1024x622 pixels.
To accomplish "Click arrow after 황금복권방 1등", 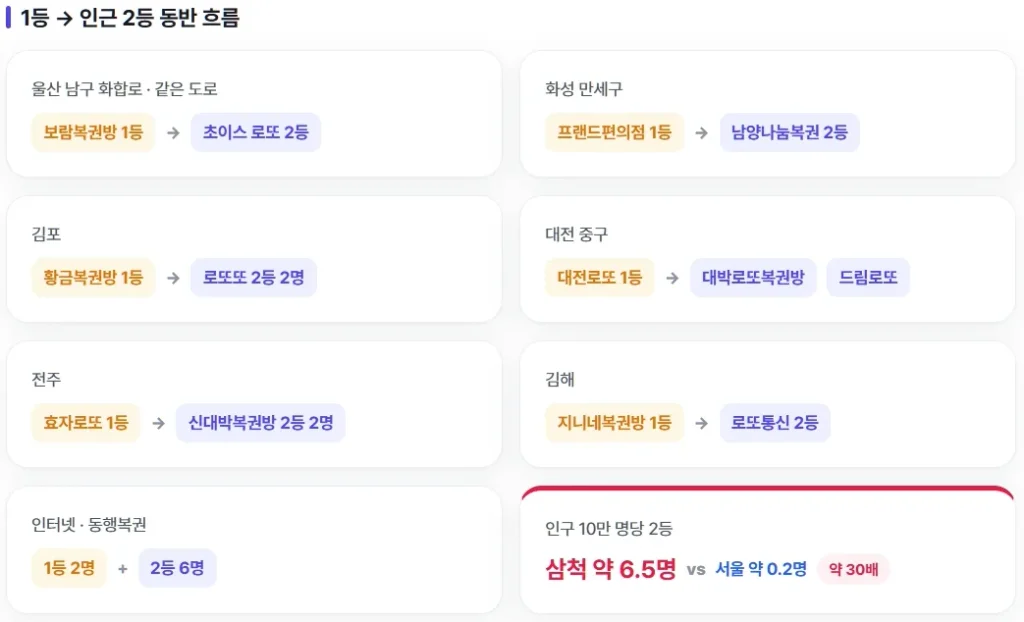I will coord(173,278).
